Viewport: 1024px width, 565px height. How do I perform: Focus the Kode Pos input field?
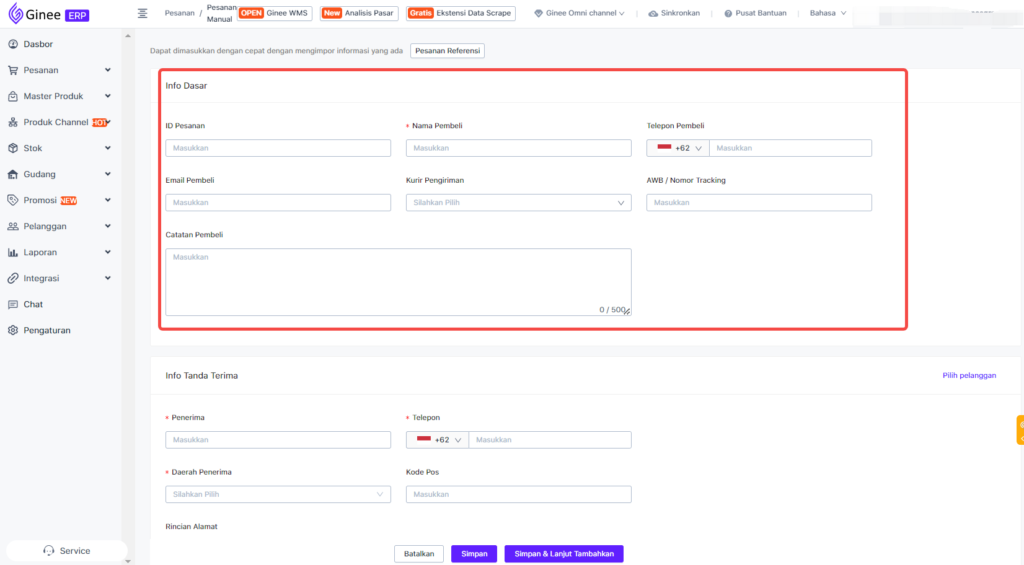[519, 494]
